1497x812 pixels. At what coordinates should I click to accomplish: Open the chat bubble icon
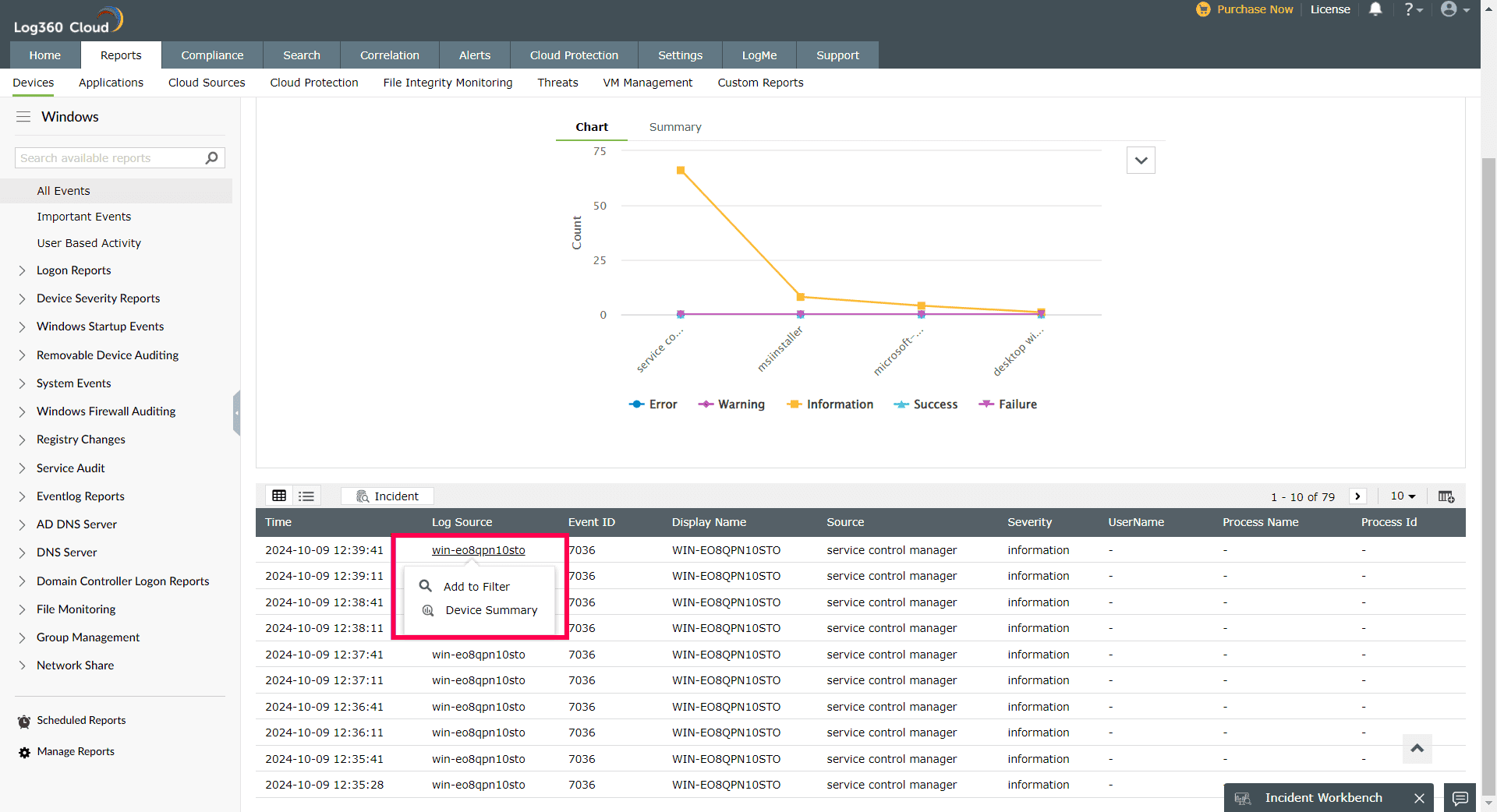tap(1460, 798)
